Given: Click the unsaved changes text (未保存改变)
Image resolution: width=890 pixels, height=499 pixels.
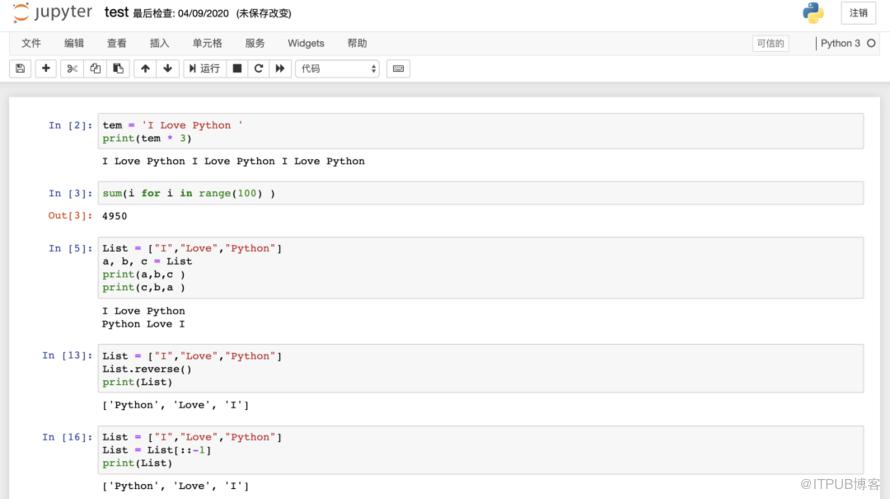Looking at the screenshot, I should [264, 13].
